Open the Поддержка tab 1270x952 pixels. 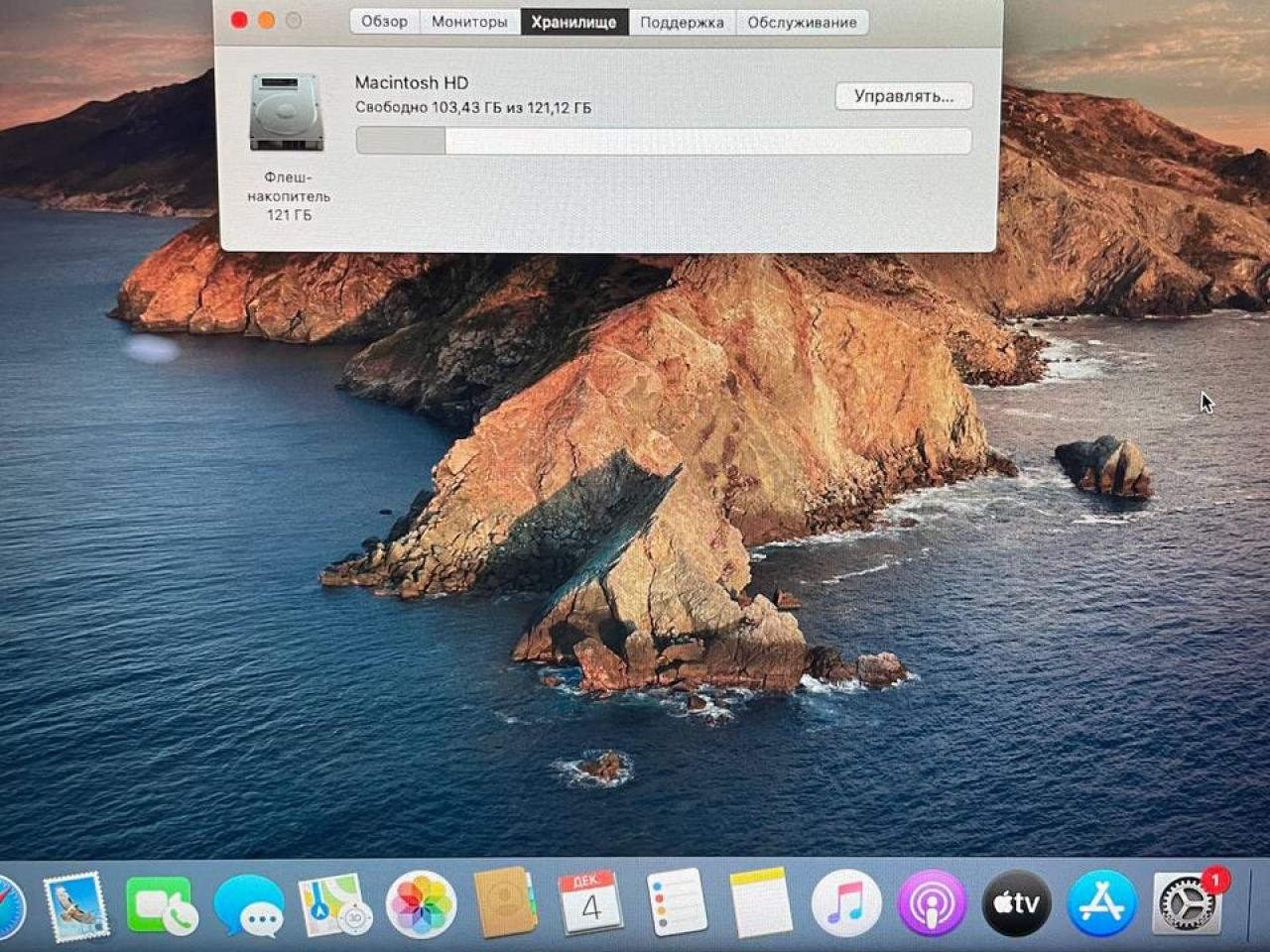682,22
